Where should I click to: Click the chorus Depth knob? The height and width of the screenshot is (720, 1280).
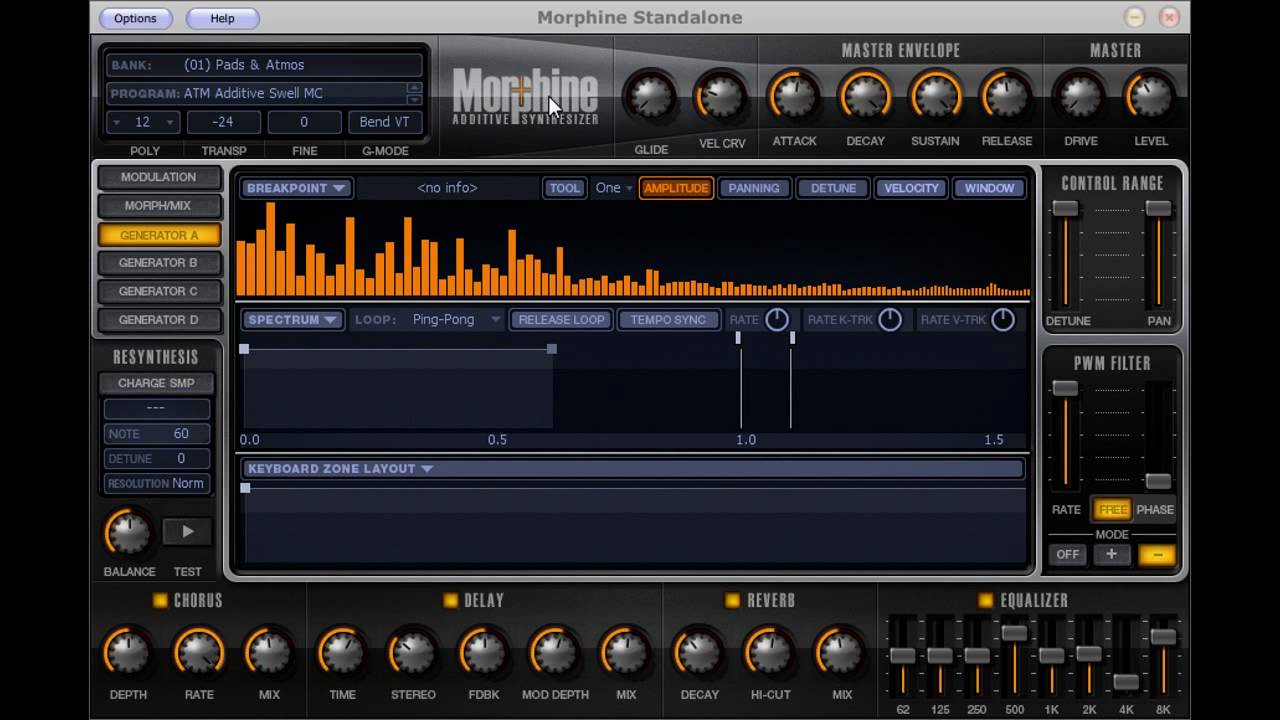(127, 653)
